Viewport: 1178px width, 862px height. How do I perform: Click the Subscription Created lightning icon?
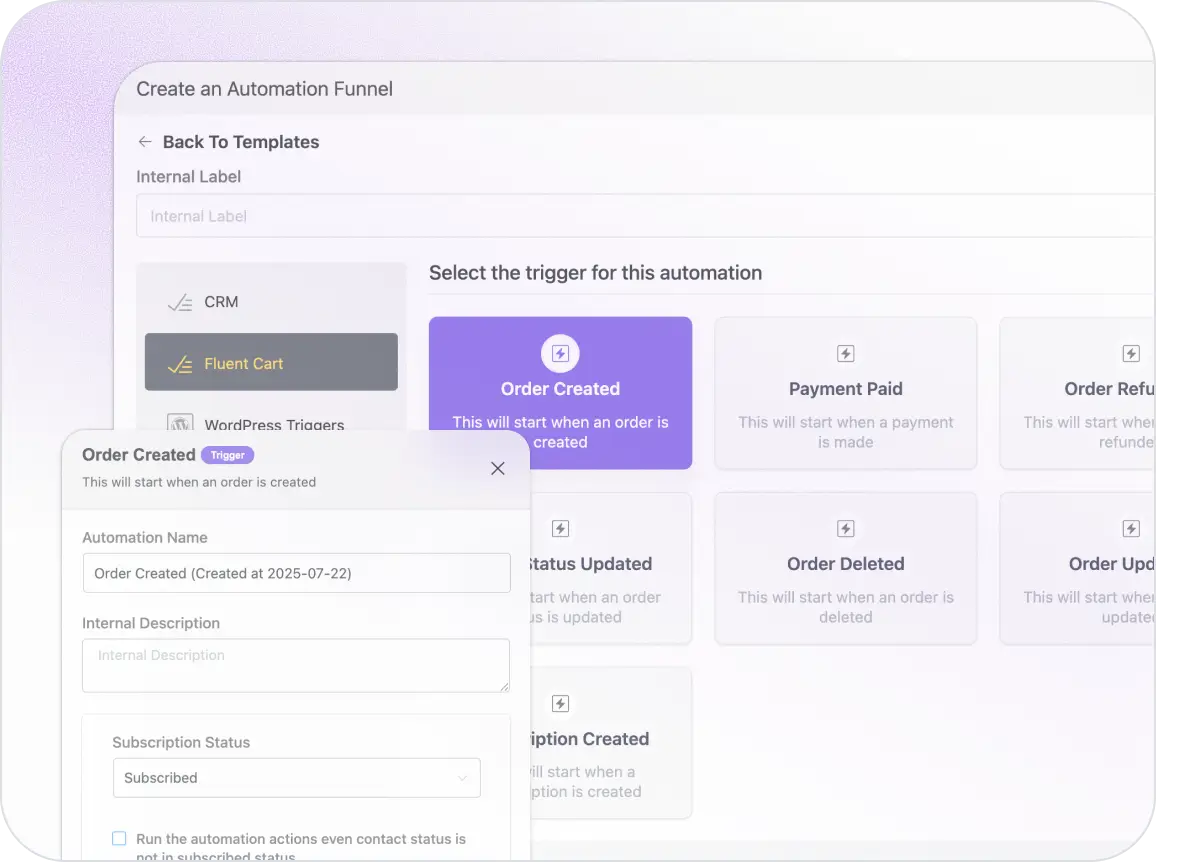point(560,703)
